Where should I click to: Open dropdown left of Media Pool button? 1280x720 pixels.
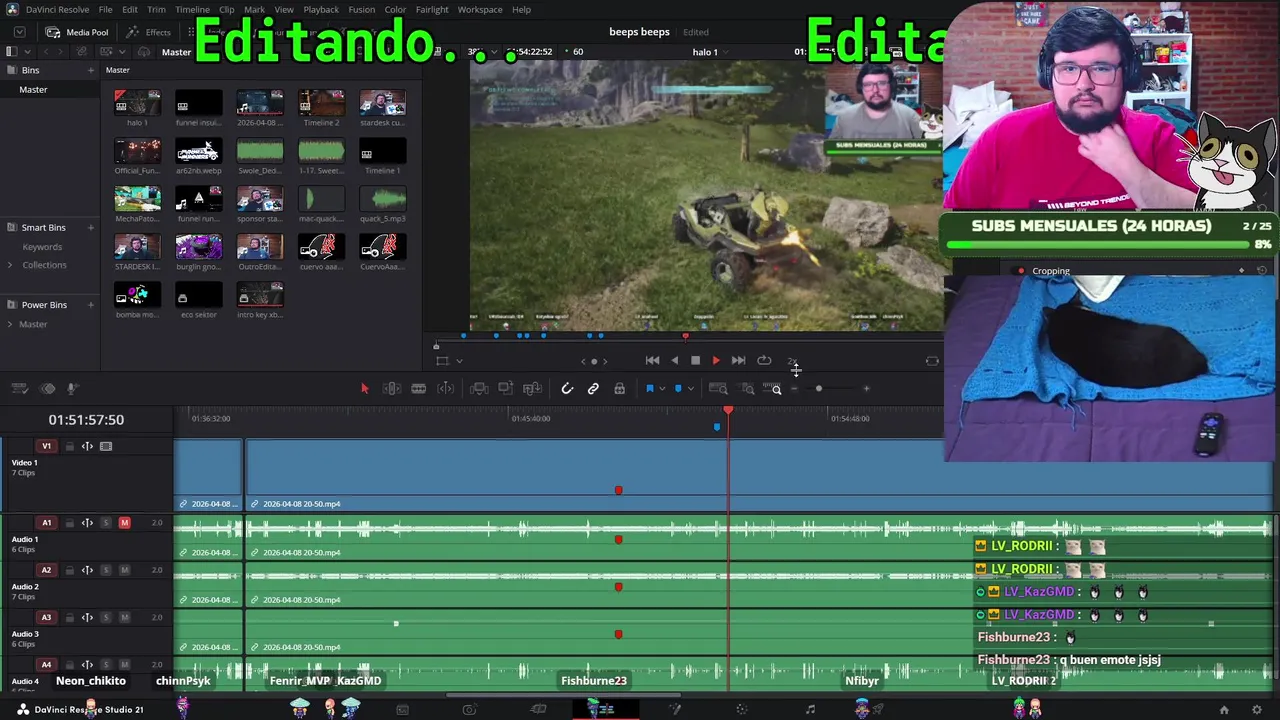coord(19,32)
